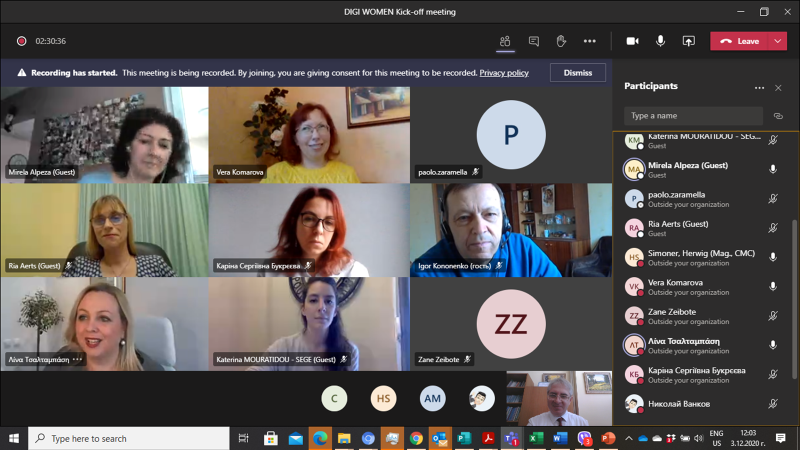Image resolution: width=800 pixels, height=450 pixels.
Task: Open the share content tray
Action: [x=689, y=41]
